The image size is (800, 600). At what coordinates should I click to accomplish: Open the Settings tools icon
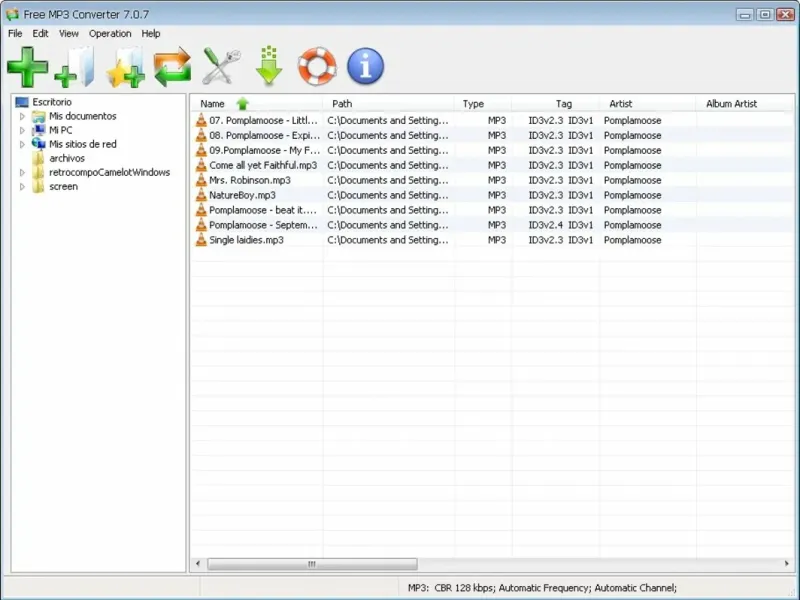[221, 66]
